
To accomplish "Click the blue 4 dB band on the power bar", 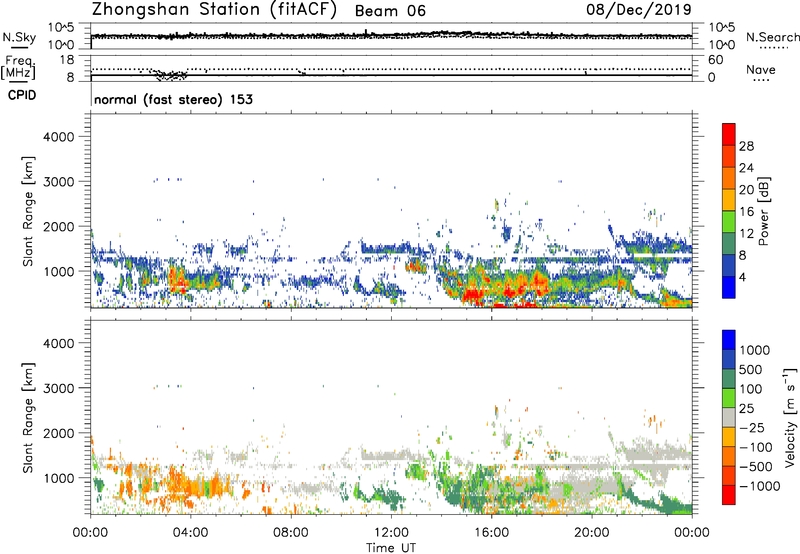I will pos(729,288).
